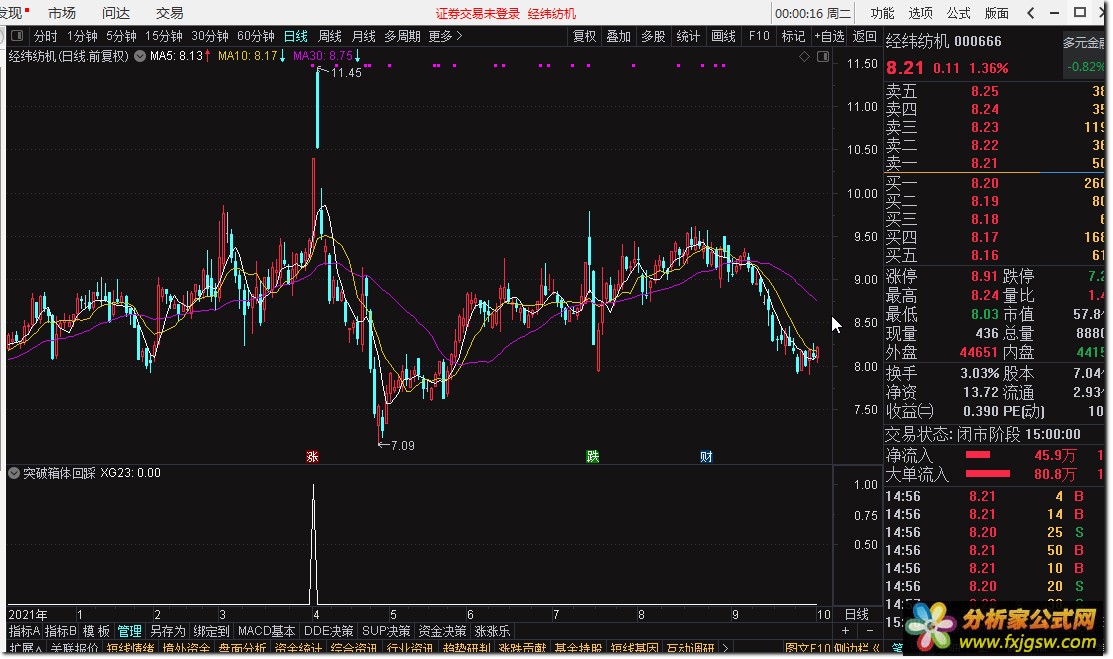The height and width of the screenshot is (659, 1113).
Task: Click the circled arrow next to 经纬纺机 title
Action: click(x=140, y=55)
